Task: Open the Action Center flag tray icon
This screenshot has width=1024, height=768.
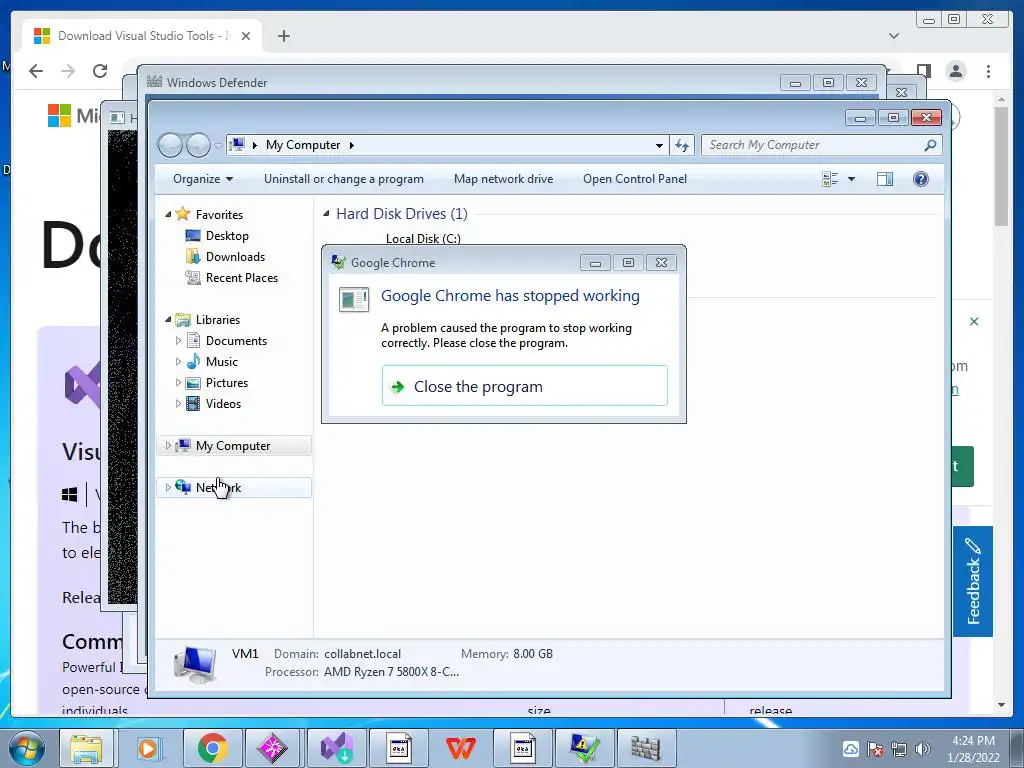Action: (874, 749)
